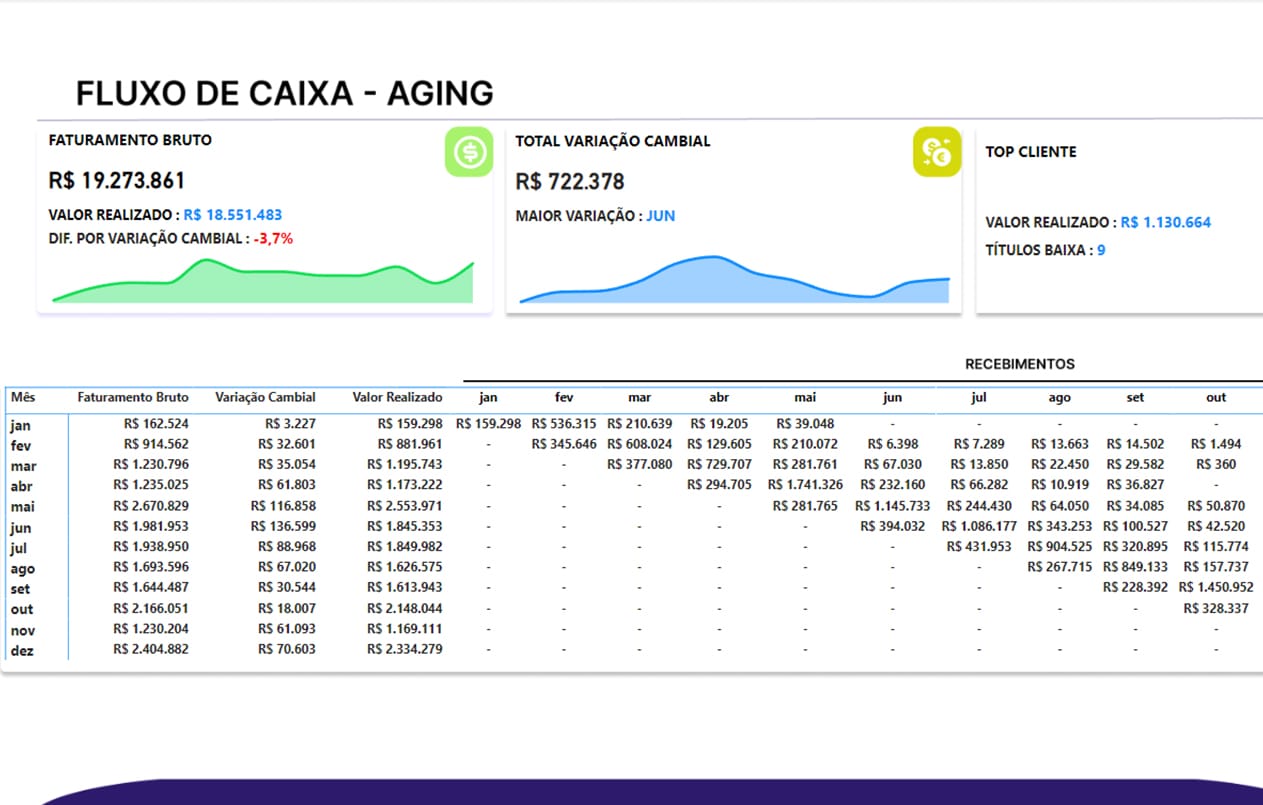This screenshot has width=1263, height=805.
Task: Select the Faturamento Bruto table column header
Action: [132, 397]
